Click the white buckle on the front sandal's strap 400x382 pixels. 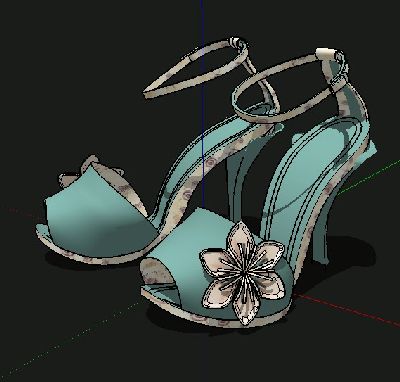[326, 54]
